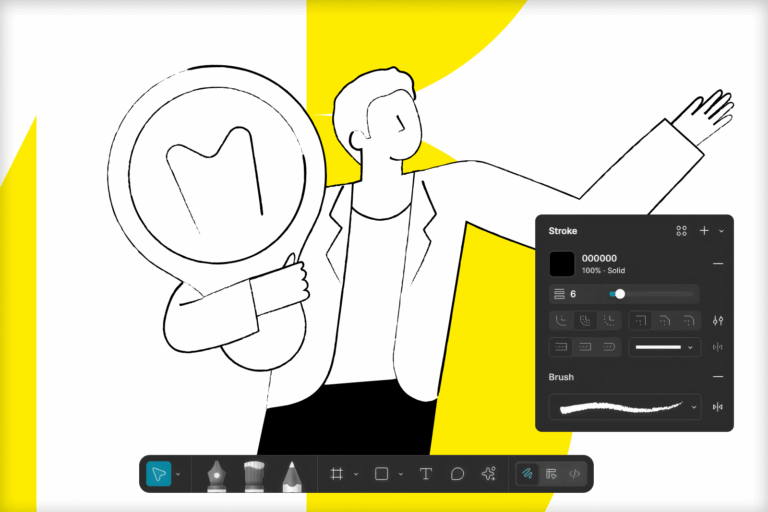Select the Pencil tool
Image resolution: width=768 pixels, height=512 pixels.
[292, 474]
